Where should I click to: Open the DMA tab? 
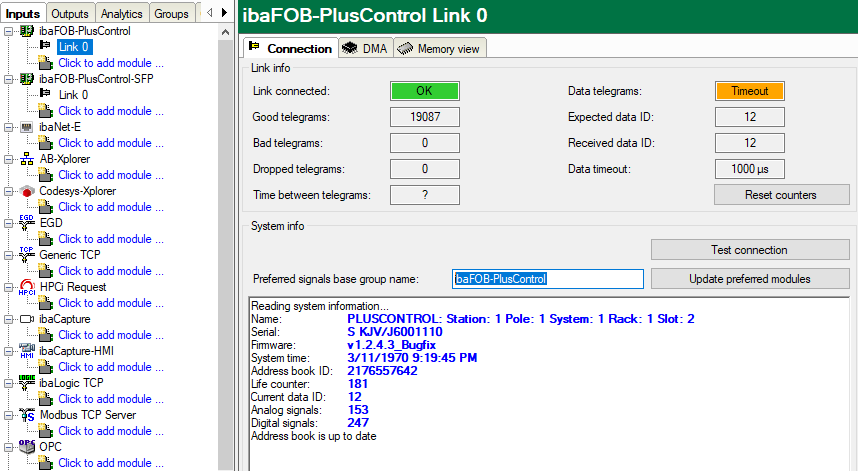point(365,49)
